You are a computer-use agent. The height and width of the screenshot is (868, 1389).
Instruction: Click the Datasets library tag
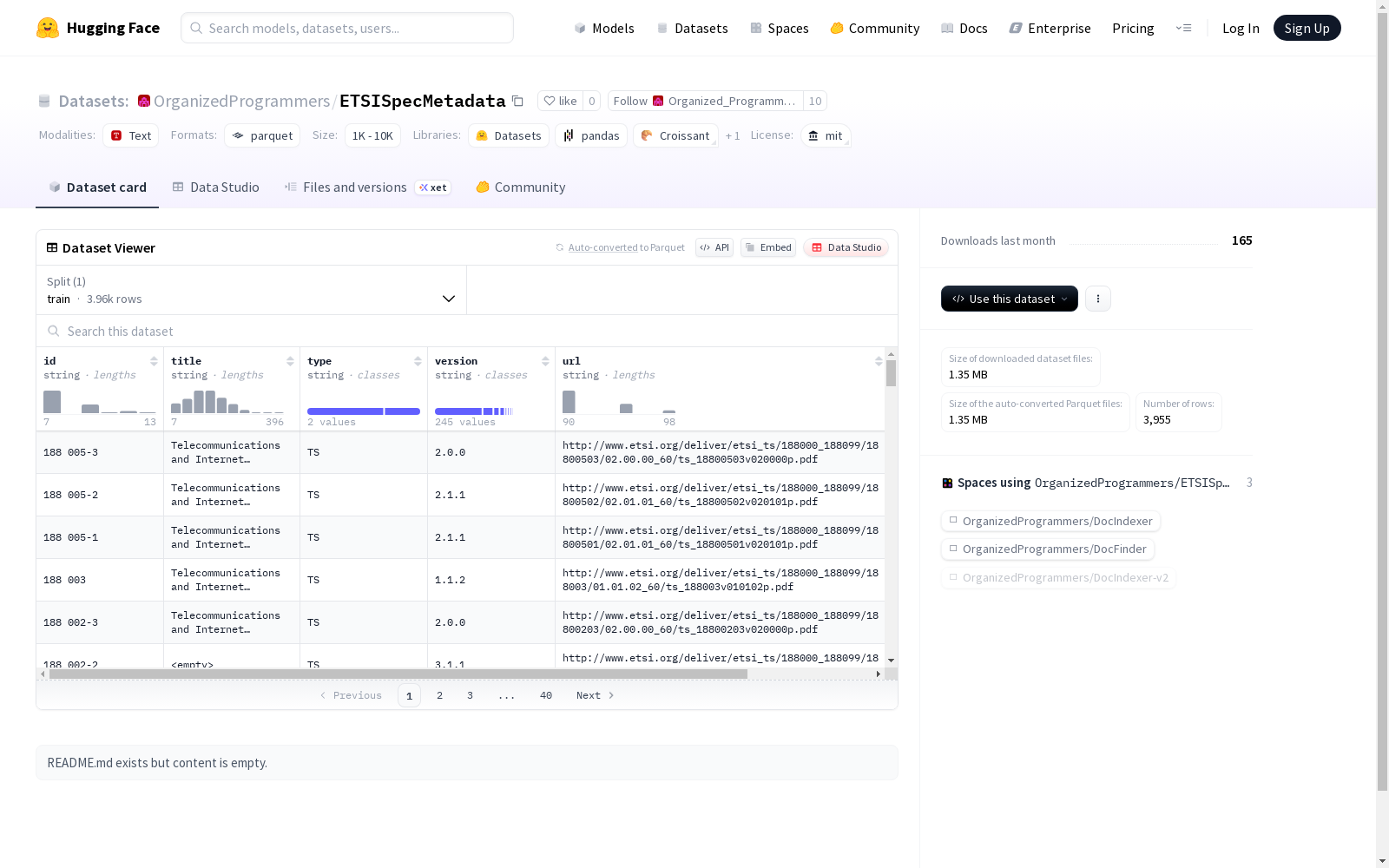pos(509,135)
